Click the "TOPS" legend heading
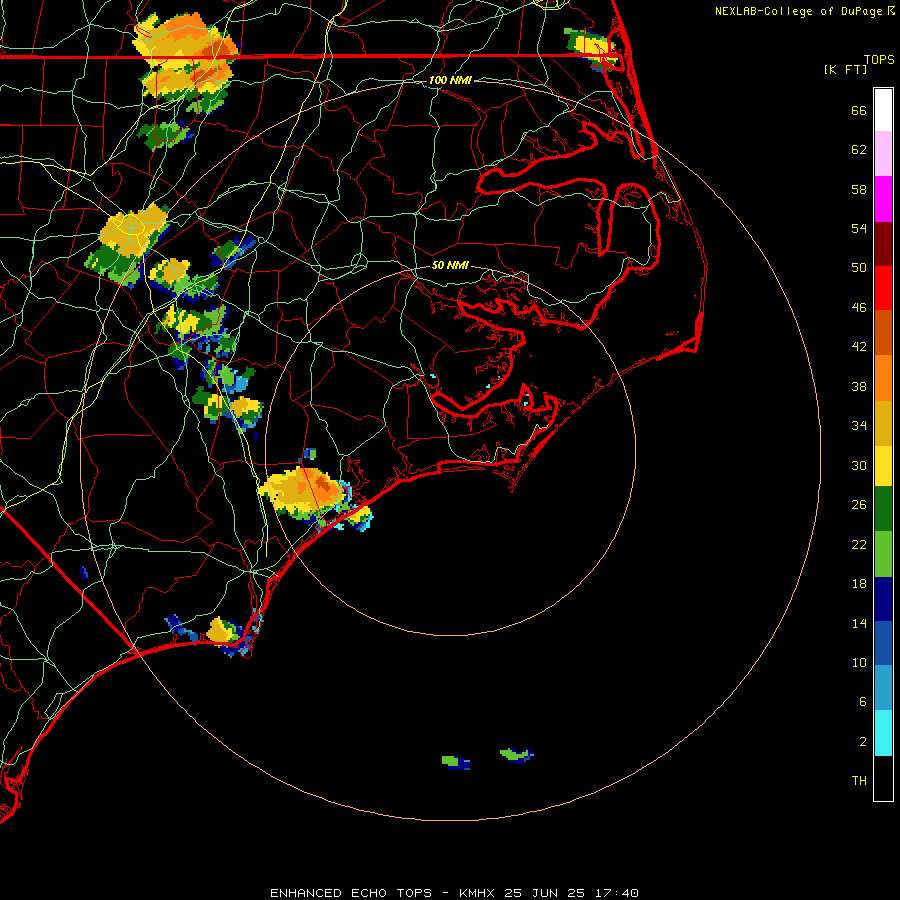The height and width of the screenshot is (900, 900). tap(879, 60)
